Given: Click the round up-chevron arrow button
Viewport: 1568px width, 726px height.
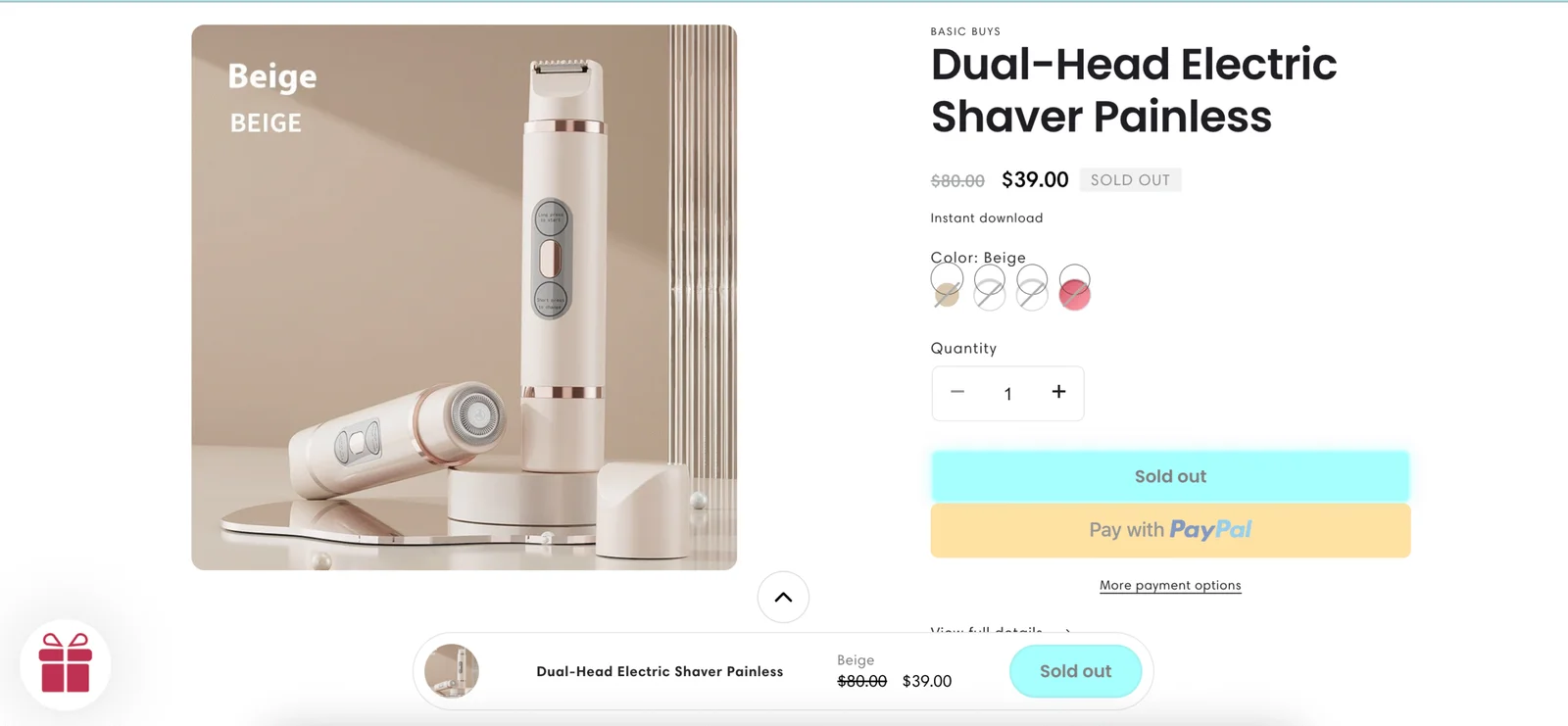Looking at the screenshot, I should click(x=783, y=597).
